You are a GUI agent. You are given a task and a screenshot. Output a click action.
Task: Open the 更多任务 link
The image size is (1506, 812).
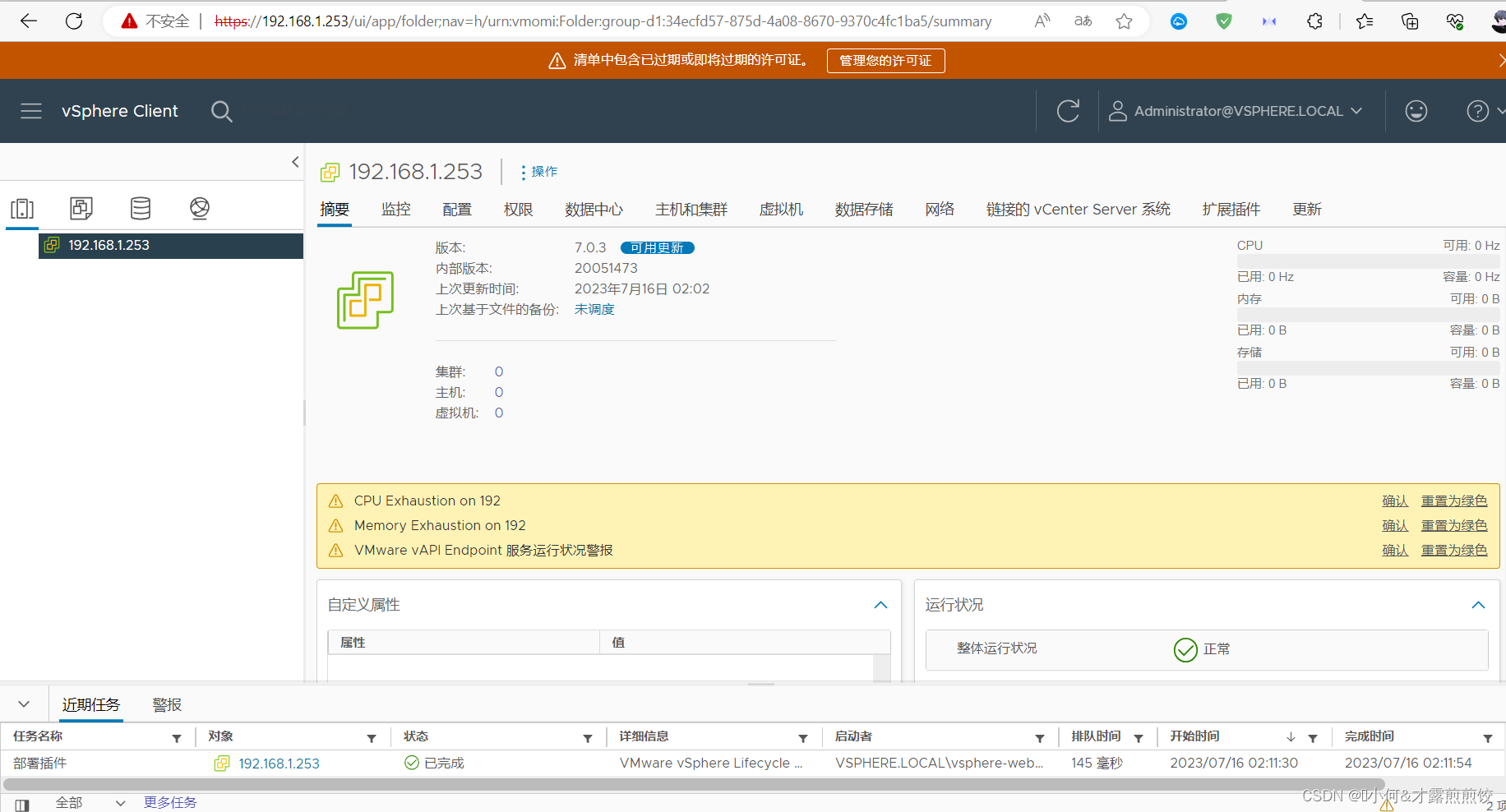170,803
